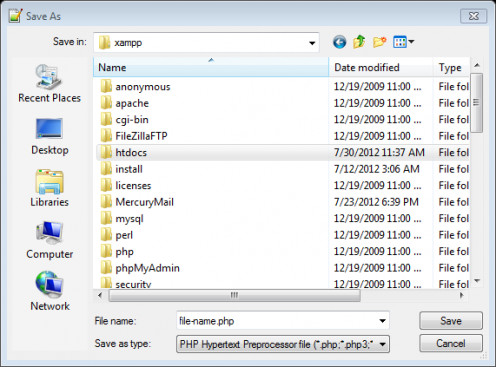This screenshot has height=367, width=496.
Task: Sort by the Name column header
Action: 211,67
